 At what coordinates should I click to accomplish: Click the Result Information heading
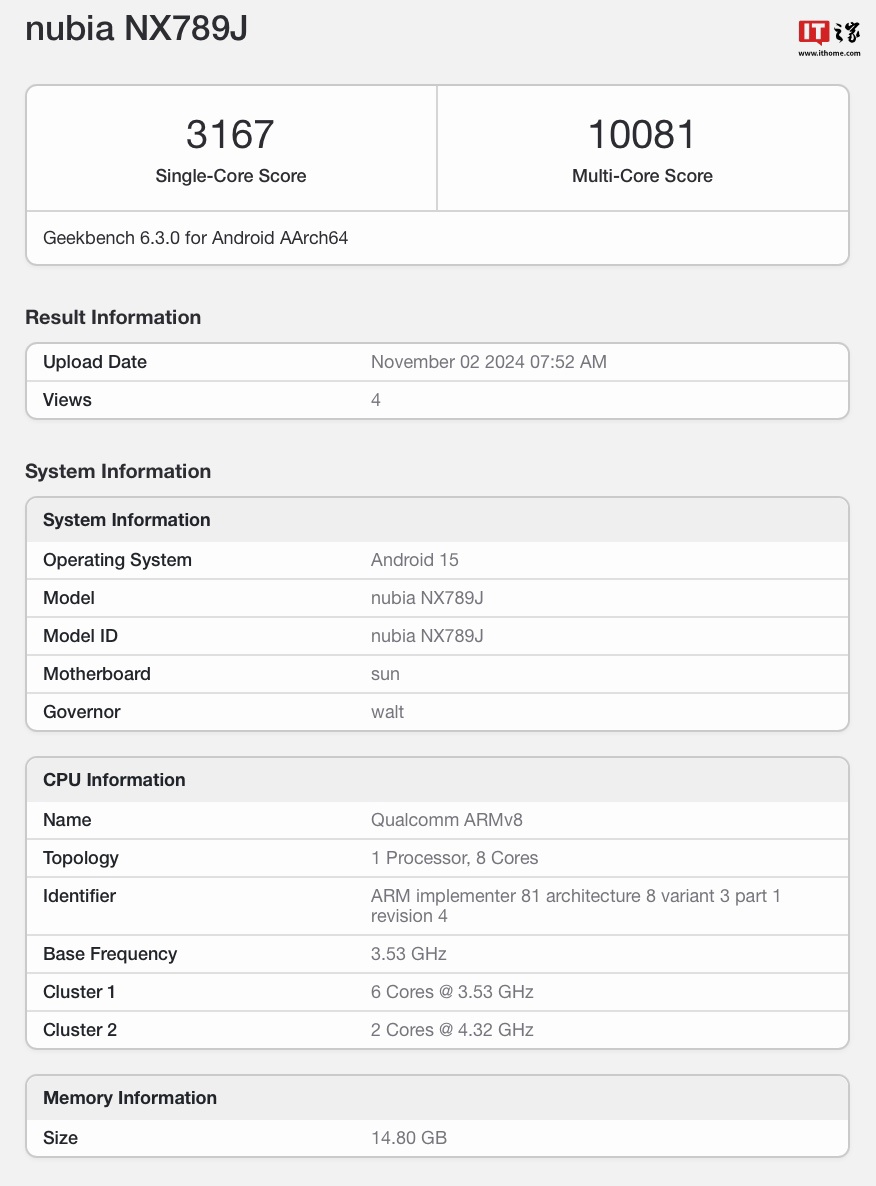(x=113, y=317)
